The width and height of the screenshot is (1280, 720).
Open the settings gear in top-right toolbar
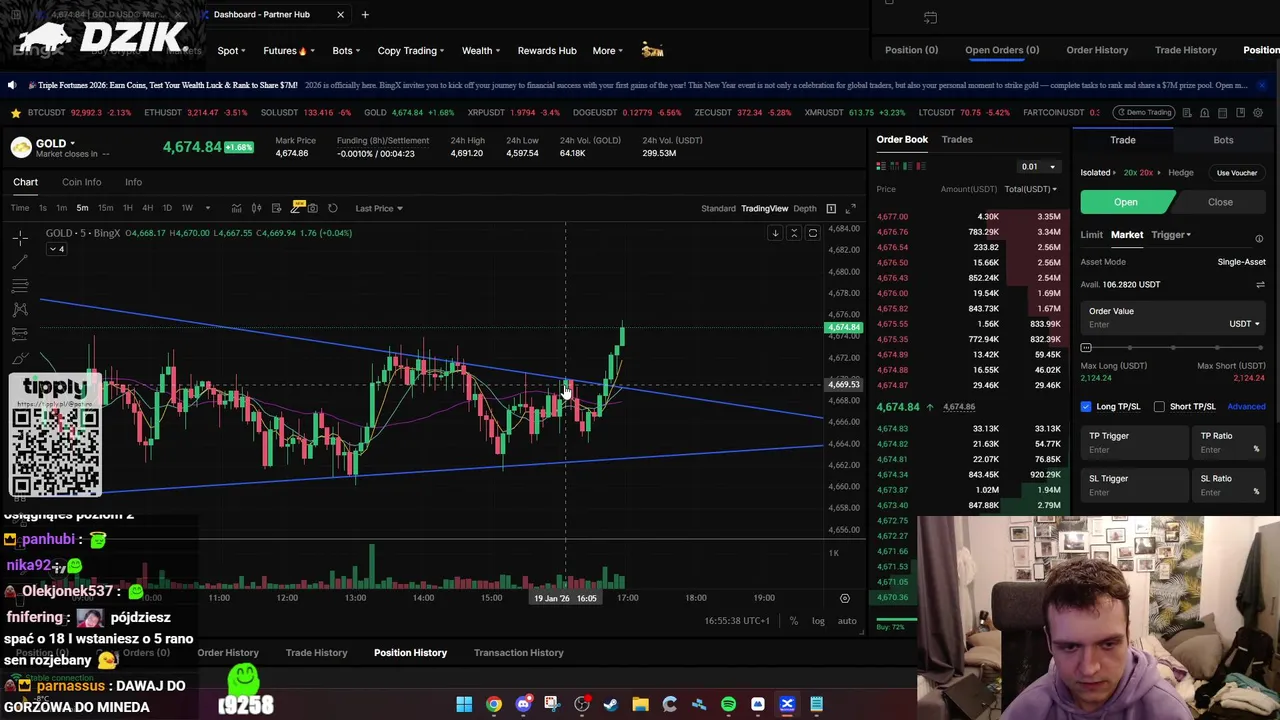click(1258, 113)
